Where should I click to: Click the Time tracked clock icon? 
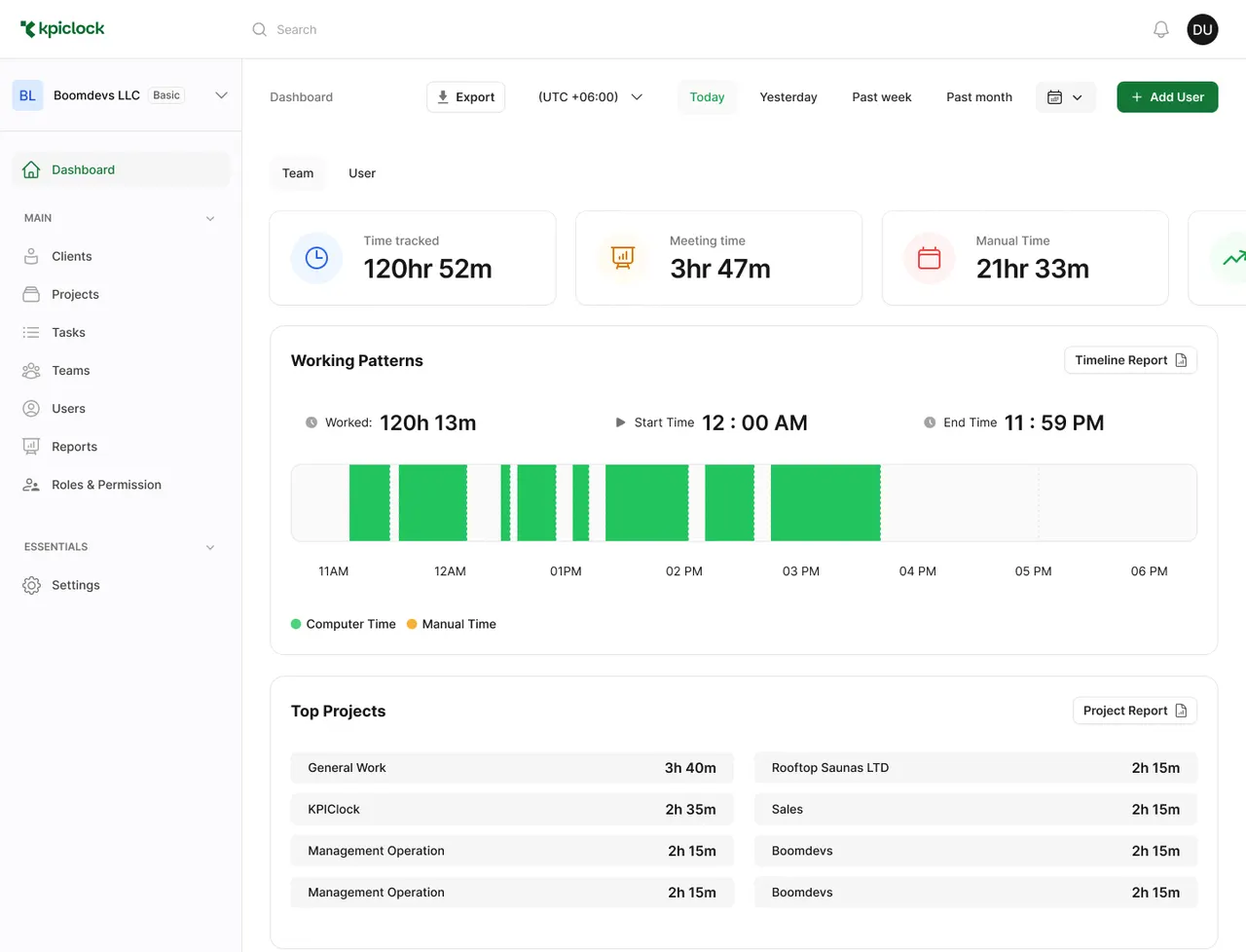pos(316,258)
